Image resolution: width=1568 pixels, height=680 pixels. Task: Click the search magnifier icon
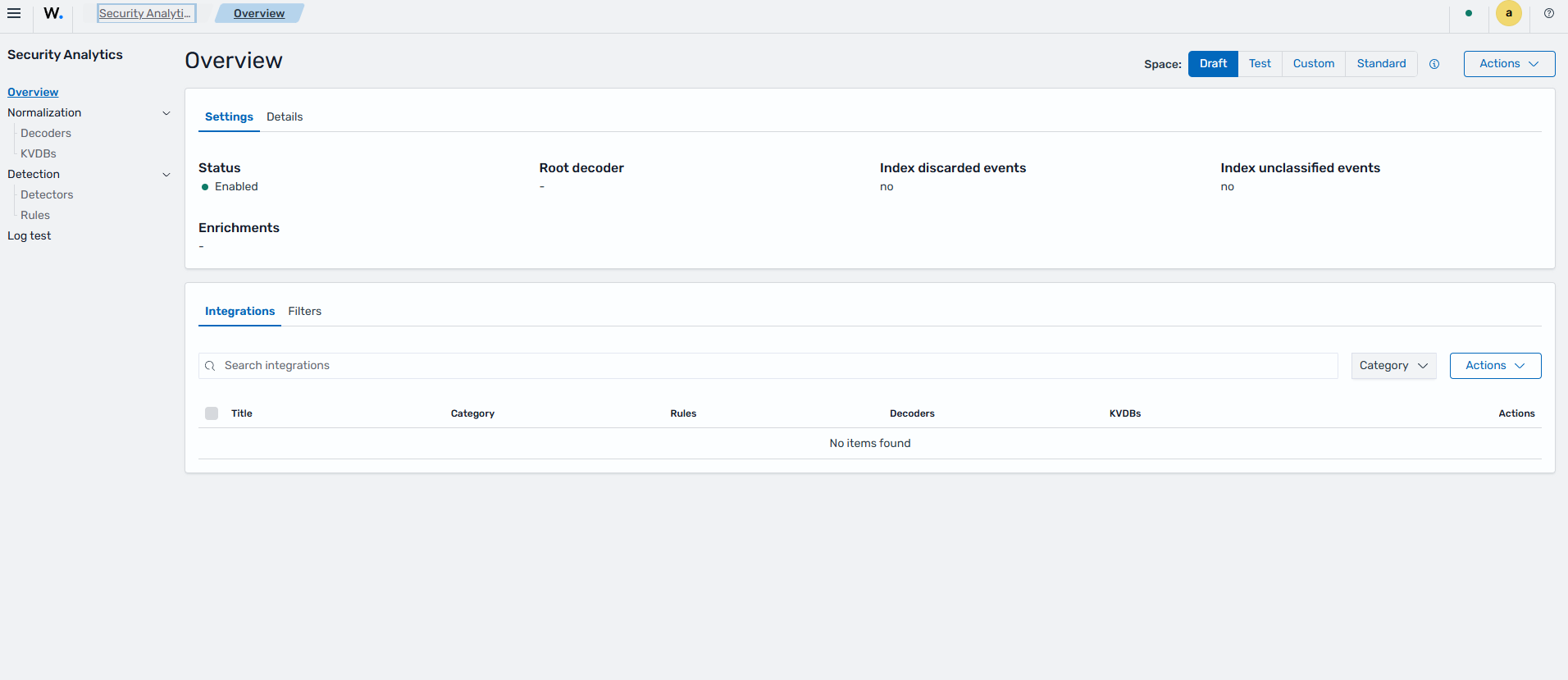pyautogui.click(x=210, y=366)
